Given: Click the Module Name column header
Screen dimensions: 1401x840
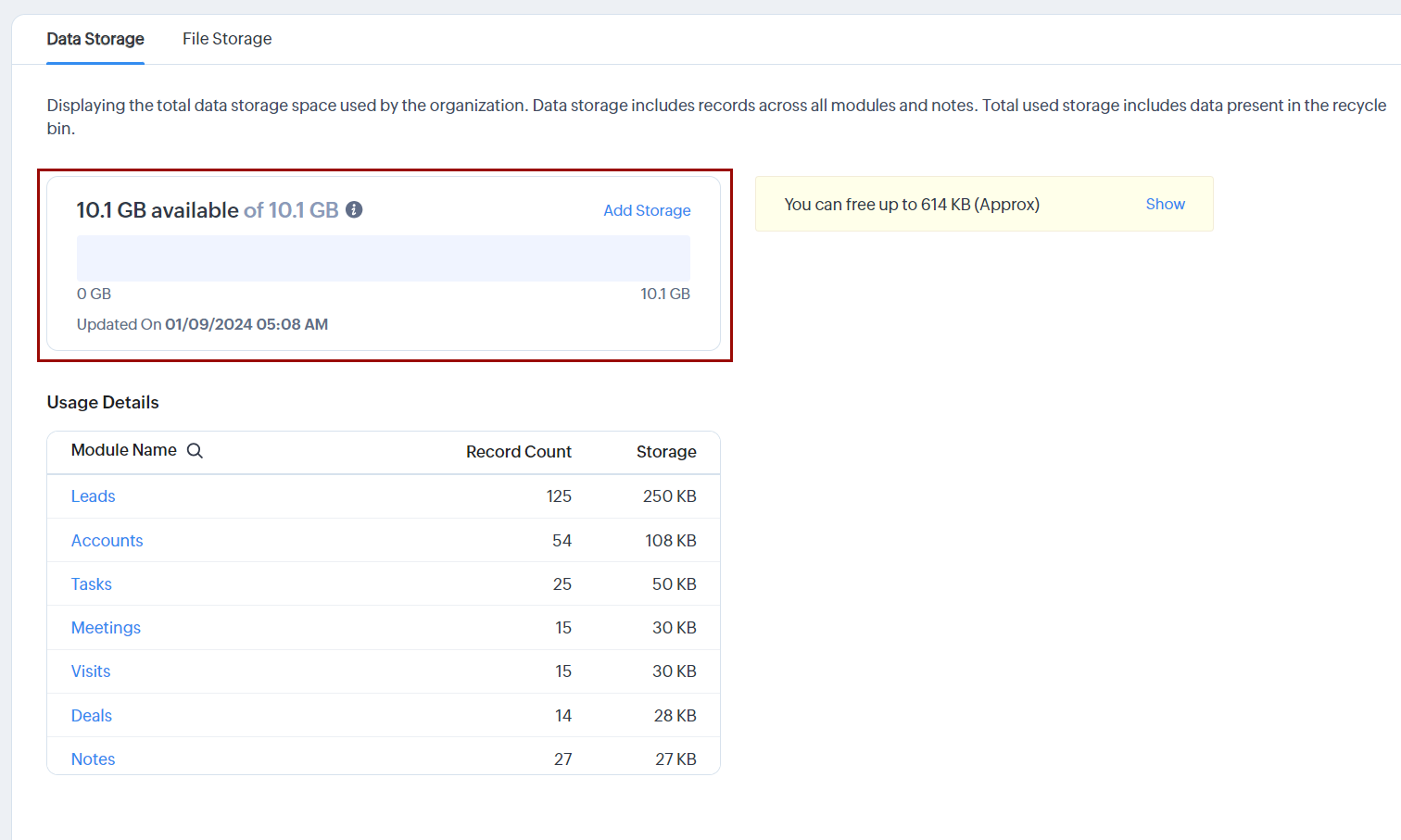Looking at the screenshot, I should (124, 450).
